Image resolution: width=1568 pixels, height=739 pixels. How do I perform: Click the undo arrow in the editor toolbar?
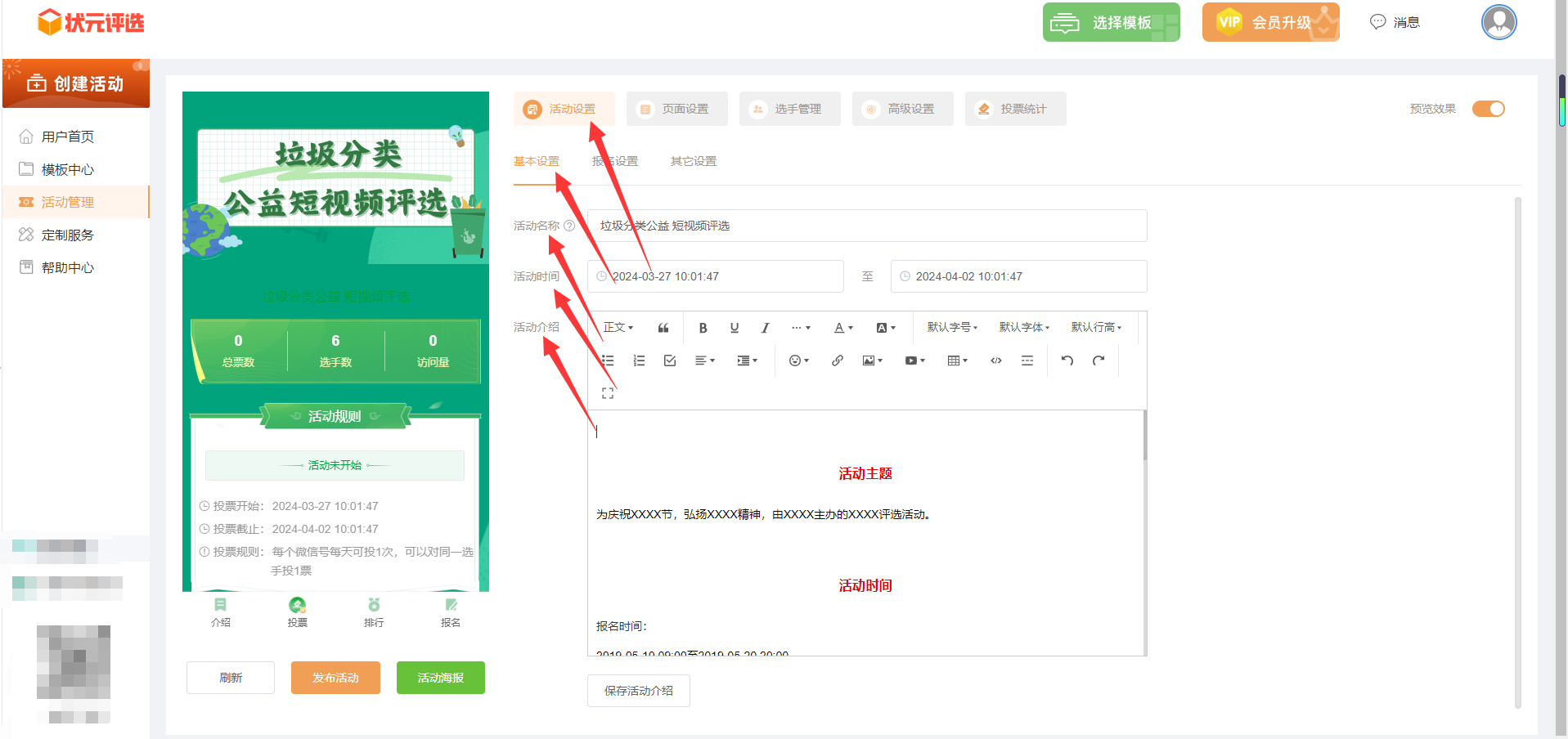[1067, 361]
